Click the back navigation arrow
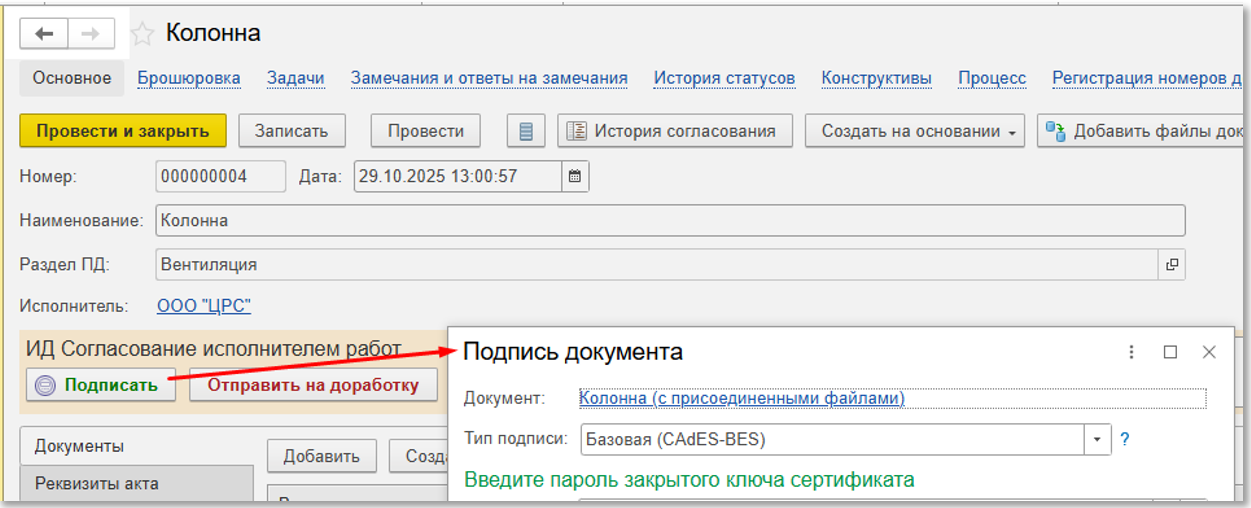The image size is (1251, 508). point(44,34)
